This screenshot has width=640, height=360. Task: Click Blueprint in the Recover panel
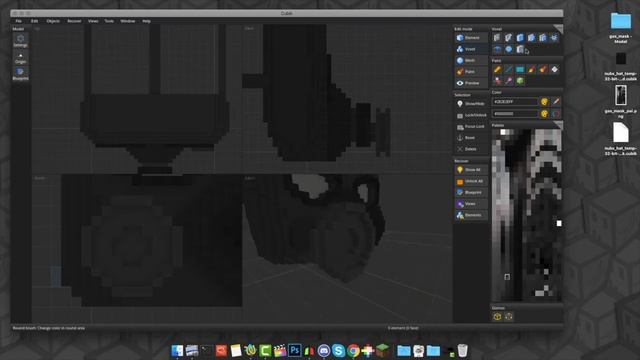471,192
